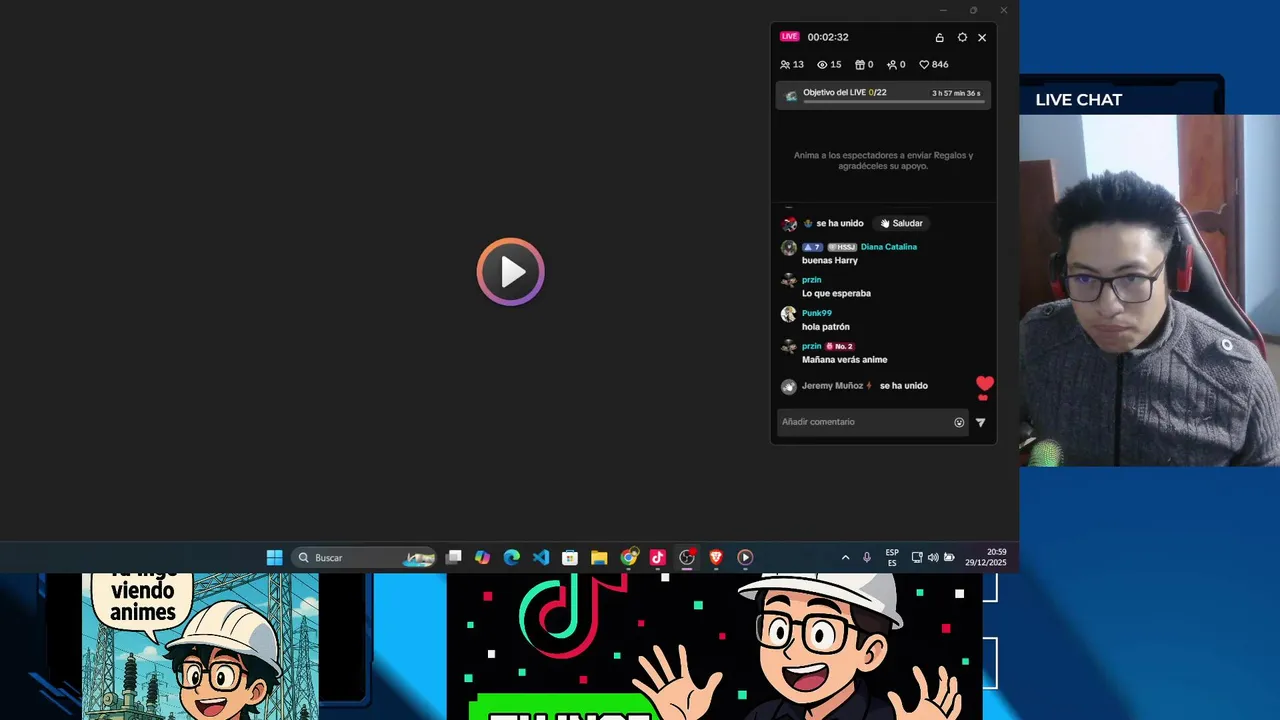Screen dimensions: 1280x720
Task: Open Punk99's username in chat
Action: 816,313
